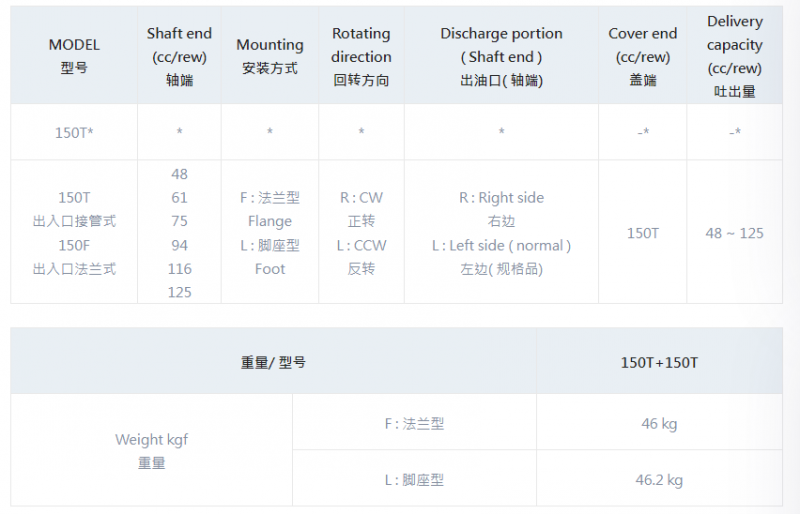Click the MODEL column header
Image resolution: width=800 pixels, height=514 pixels.
point(74,56)
